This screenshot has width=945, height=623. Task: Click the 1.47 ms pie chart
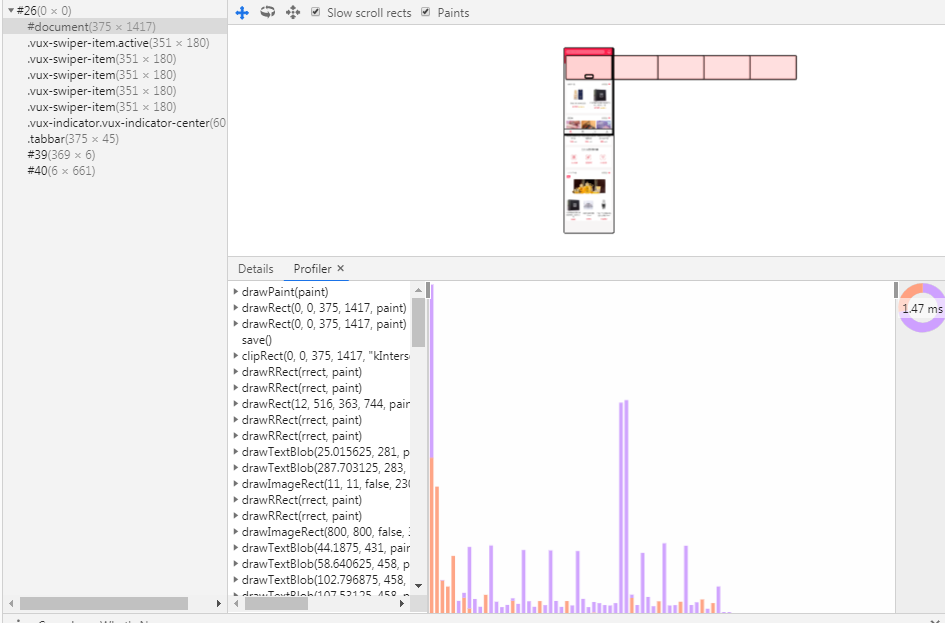click(x=922, y=308)
